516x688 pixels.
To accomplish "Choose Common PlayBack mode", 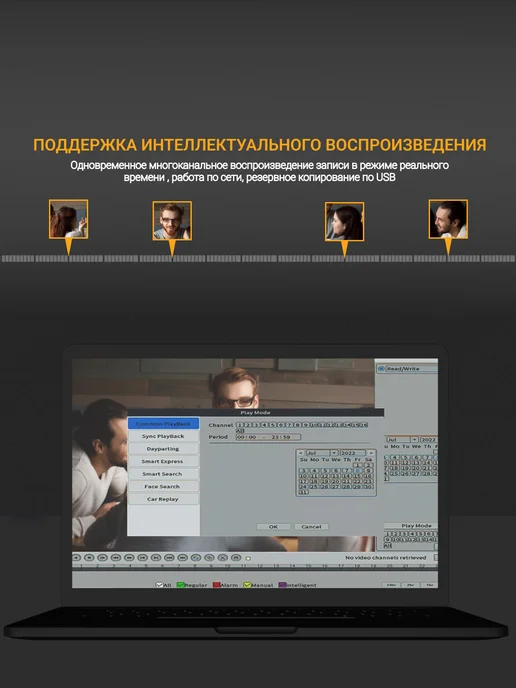I will tap(163, 424).
